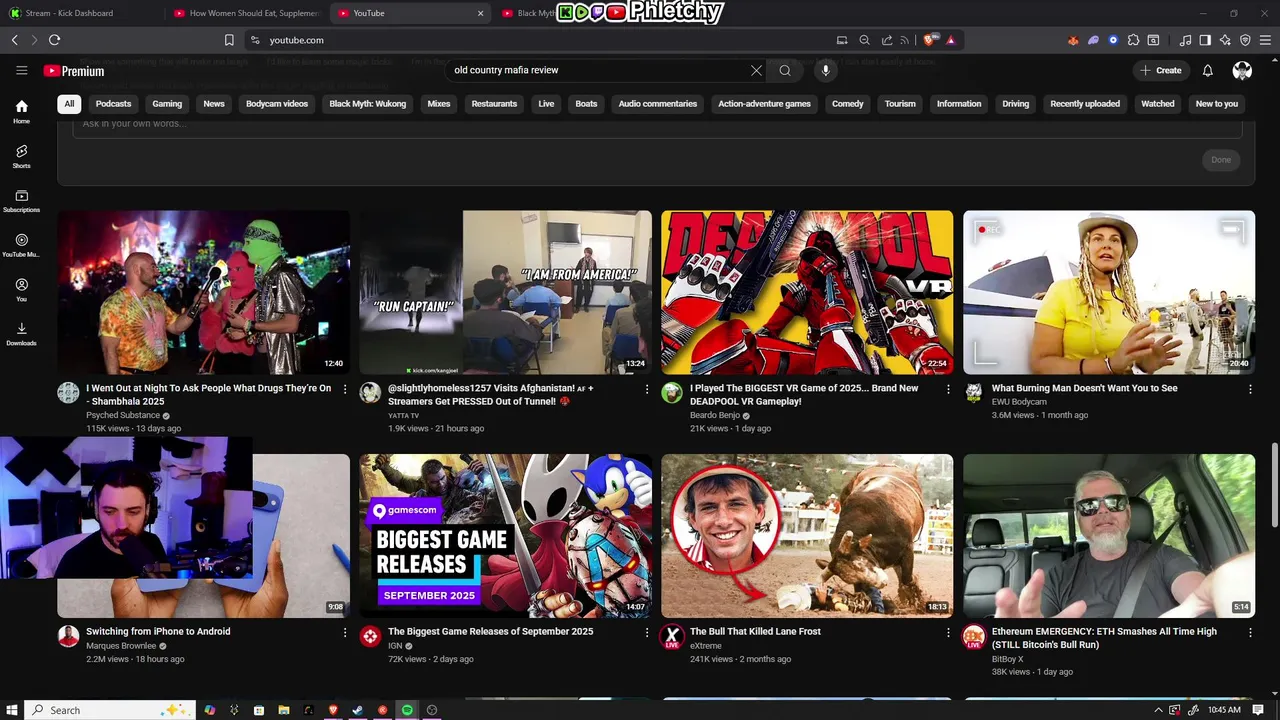Select the Gaming filter chip
The image size is (1280, 720).
coord(167,104)
